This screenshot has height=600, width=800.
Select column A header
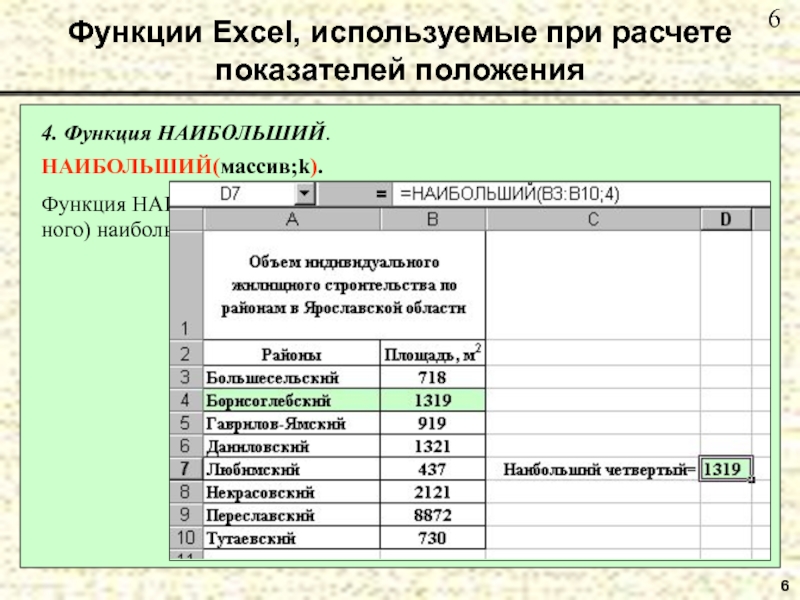[292, 219]
